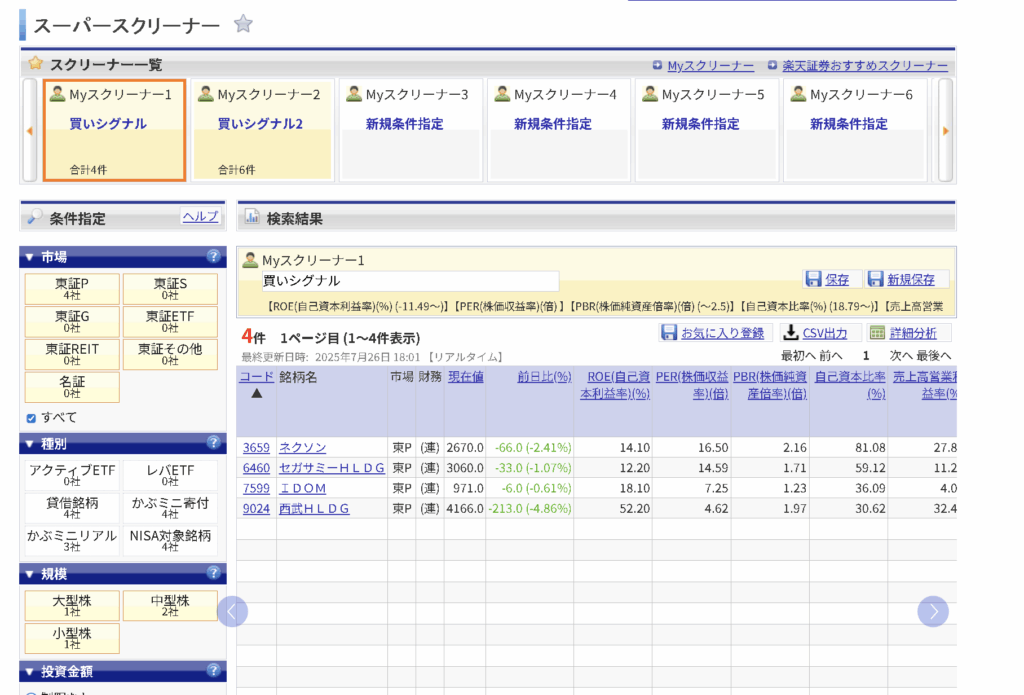Click the arrow icon before Myスクリーナー link
Image resolution: width=1024 pixels, height=695 pixels.
[x=657, y=65]
